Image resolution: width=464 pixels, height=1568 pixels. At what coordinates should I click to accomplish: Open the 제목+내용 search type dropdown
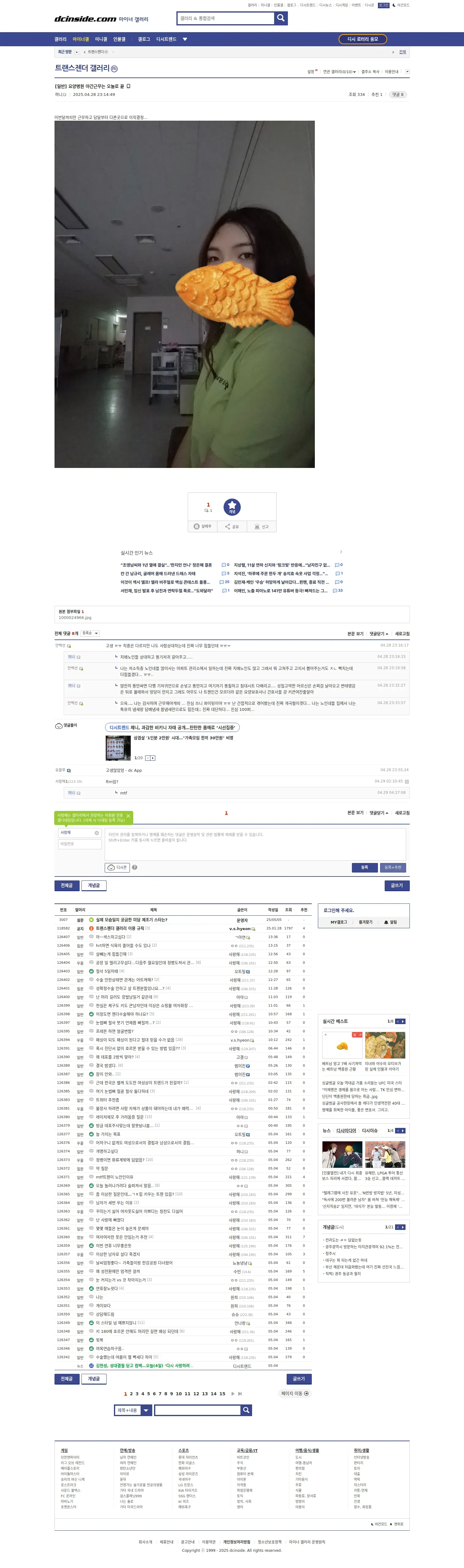tap(133, 1410)
